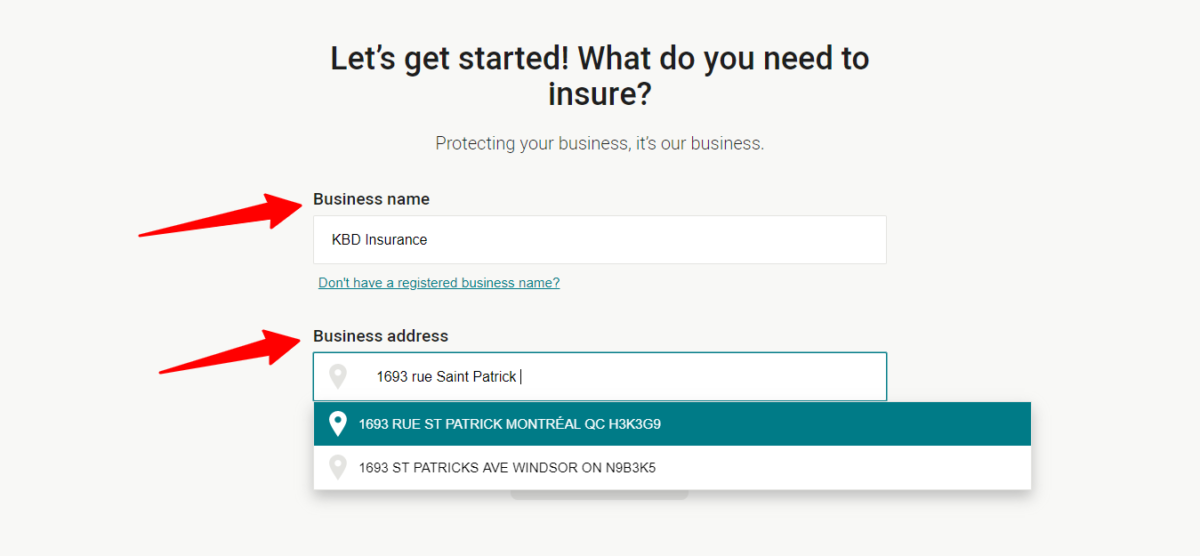Image resolution: width=1200 pixels, height=556 pixels.
Task: Click the red arrow pointing at Business name
Action: coord(221,214)
